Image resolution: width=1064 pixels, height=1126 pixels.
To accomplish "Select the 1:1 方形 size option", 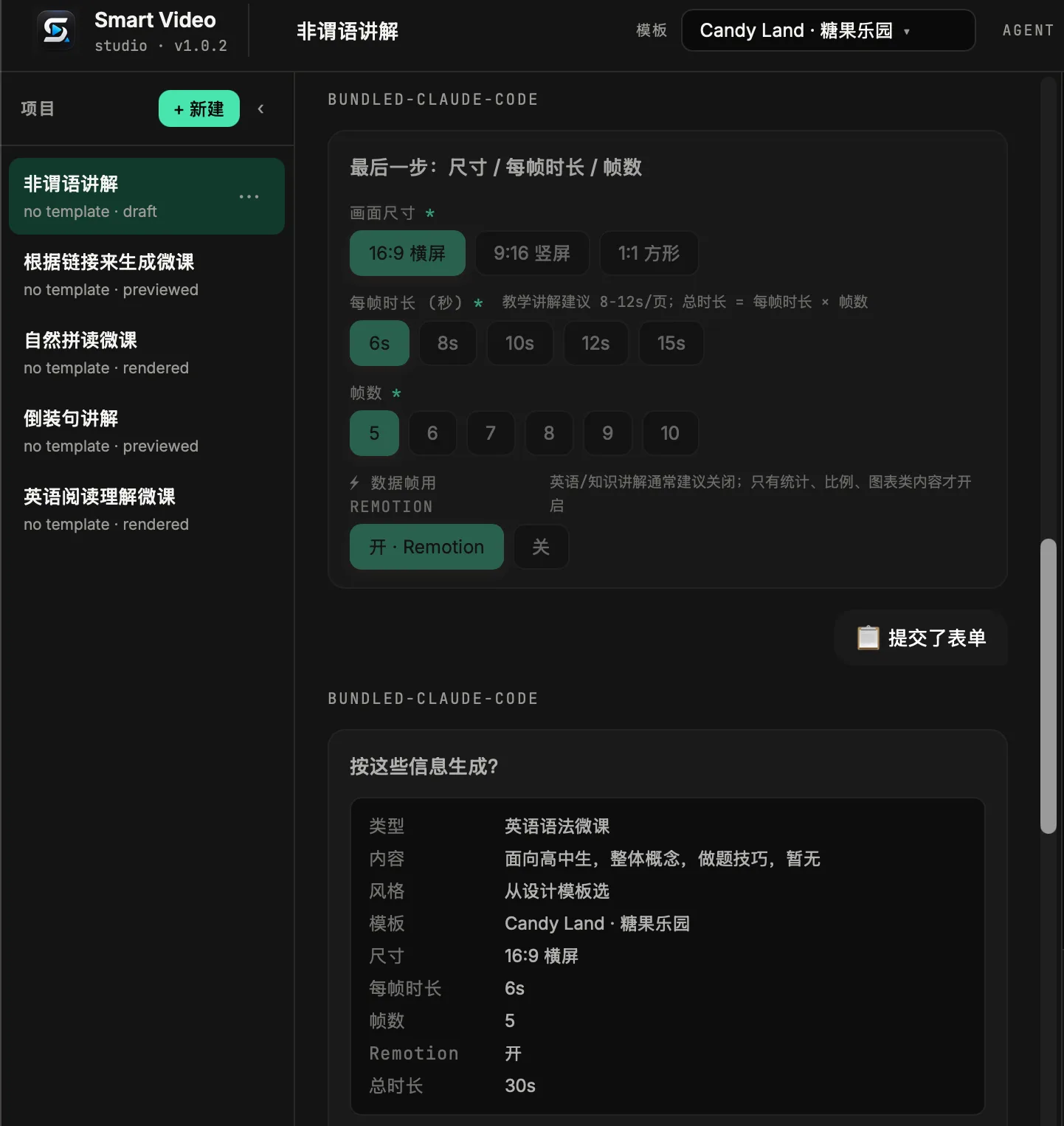I will pos(649,253).
